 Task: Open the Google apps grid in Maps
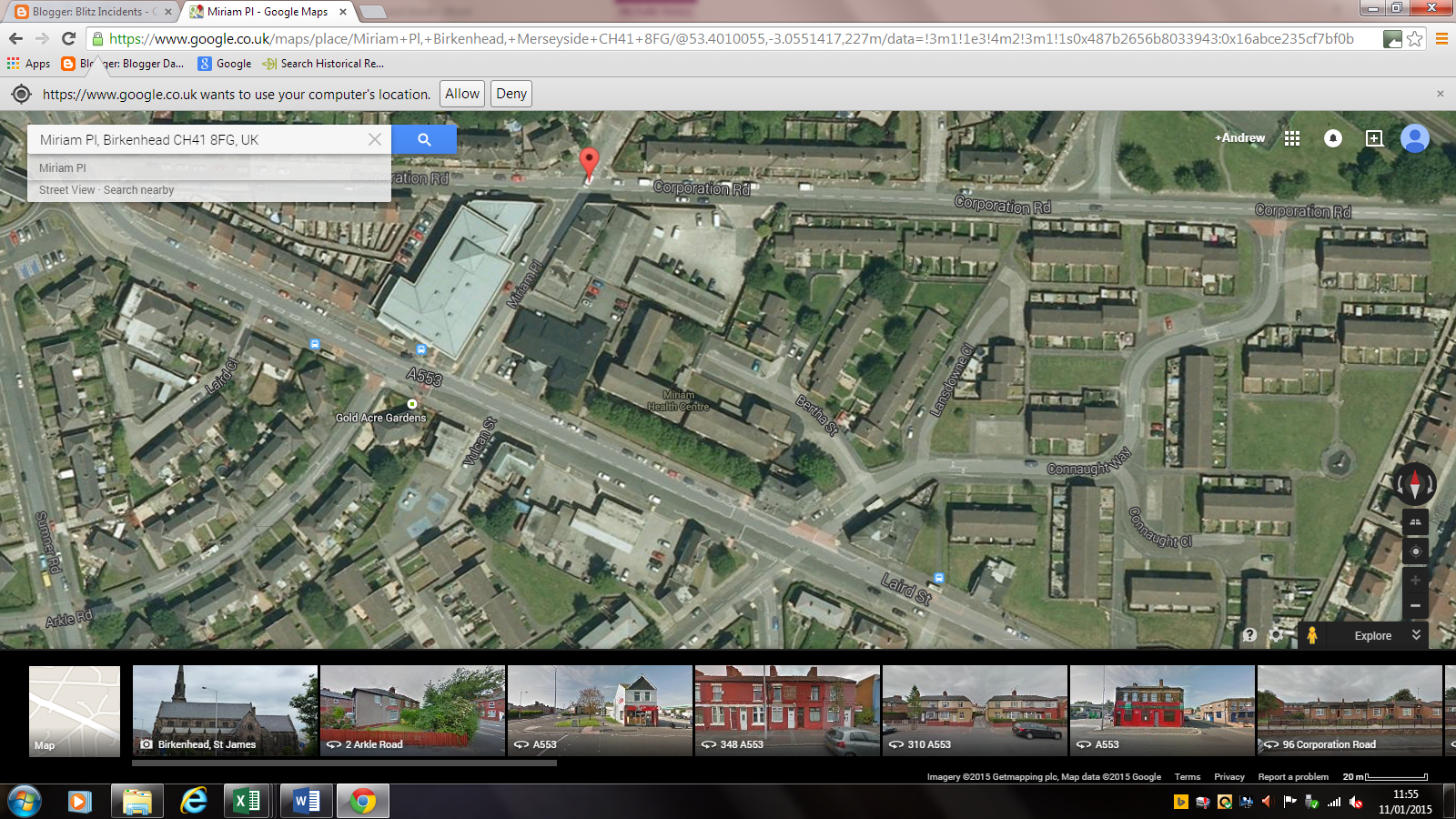click(1292, 138)
